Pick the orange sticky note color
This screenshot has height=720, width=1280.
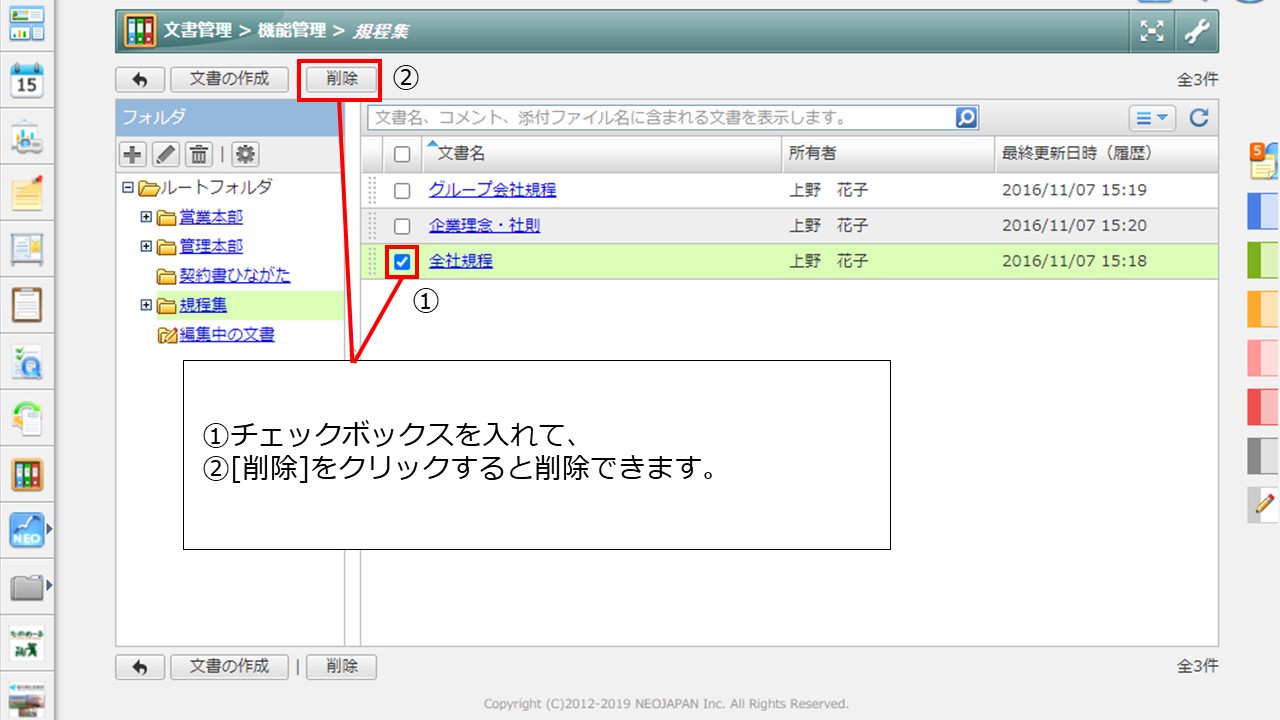pyautogui.click(x=1264, y=309)
